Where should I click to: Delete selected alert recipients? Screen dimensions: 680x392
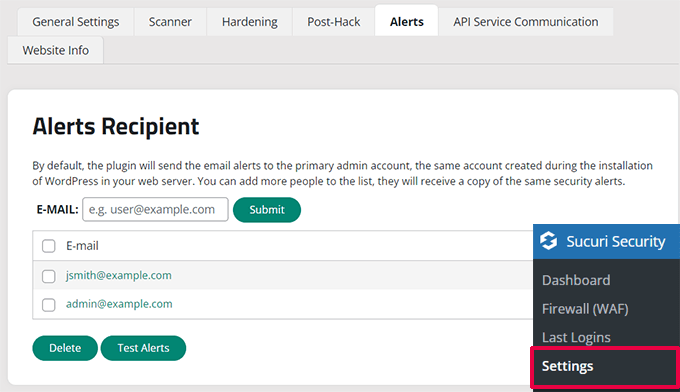click(x=65, y=348)
